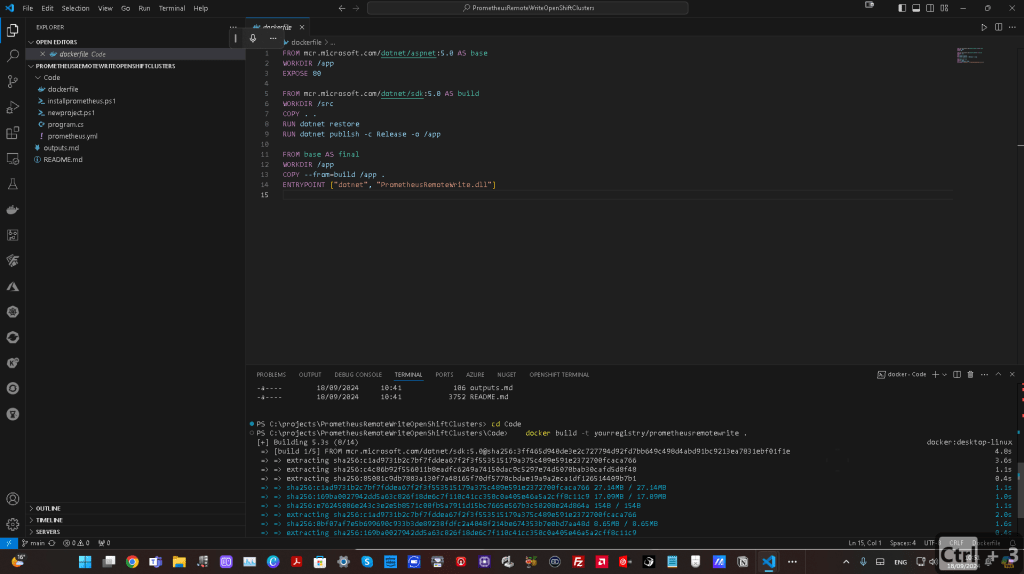The height and width of the screenshot is (574, 1024).
Task: Open the Help menu
Action: pos(200,8)
